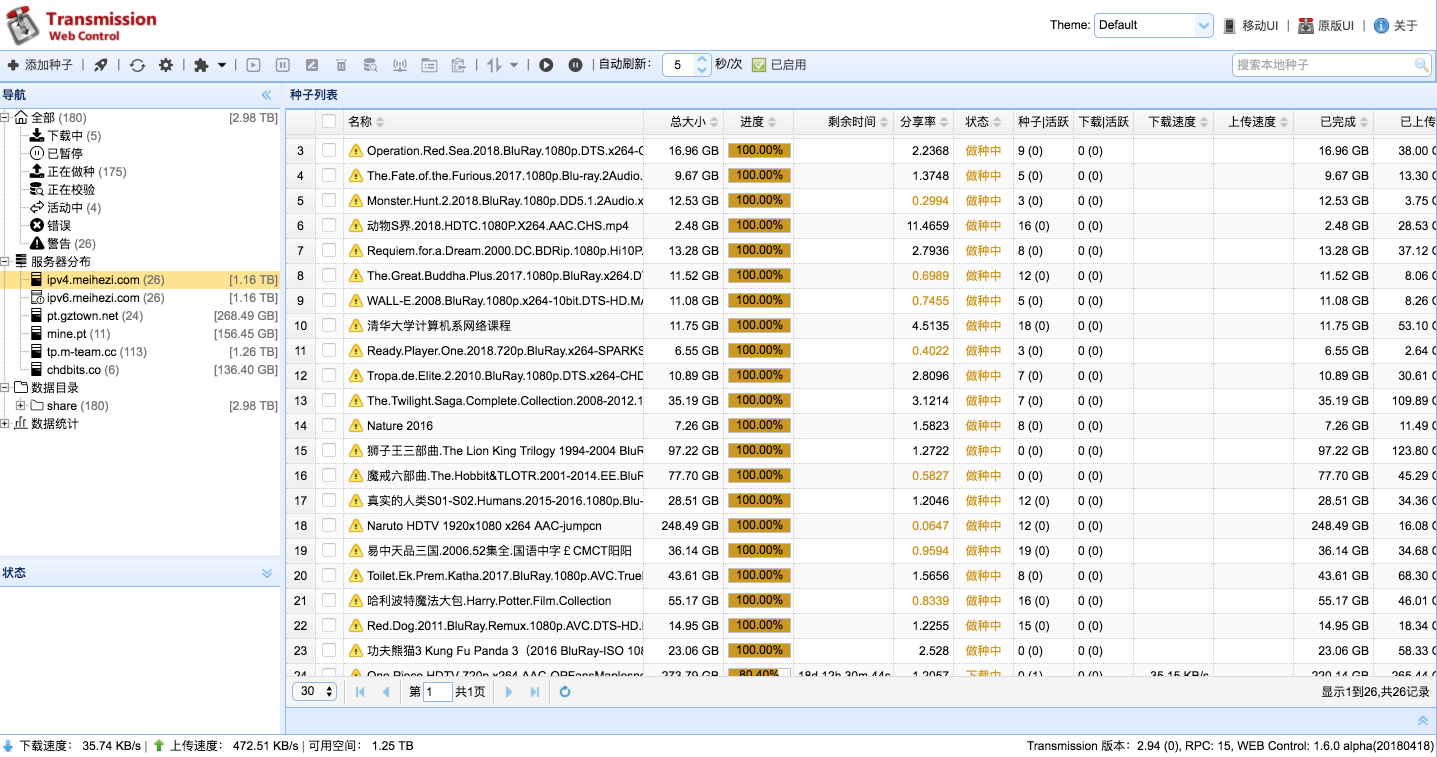Click the speed-limit up-down arrows icon
Viewport: 1437px width, 757px height.
pyautogui.click(x=494, y=65)
